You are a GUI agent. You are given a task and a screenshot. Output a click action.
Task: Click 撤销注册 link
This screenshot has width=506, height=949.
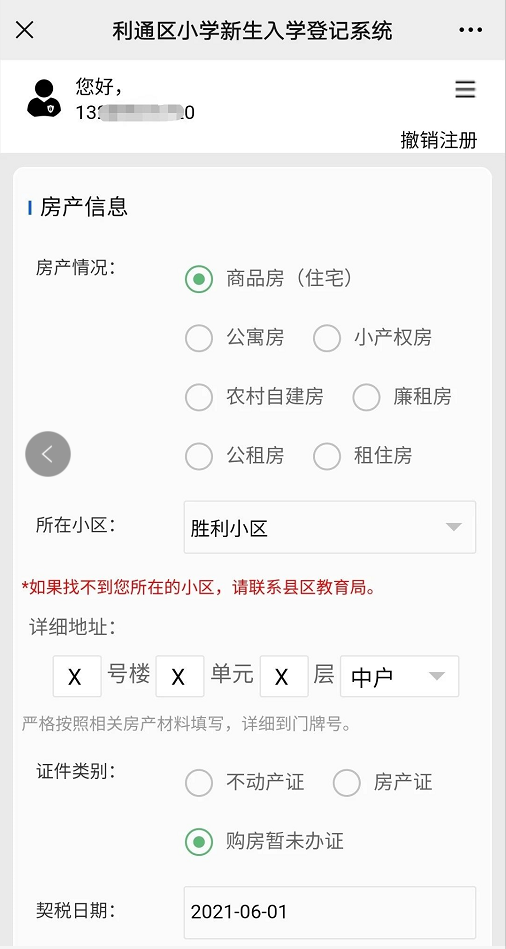[439, 140]
